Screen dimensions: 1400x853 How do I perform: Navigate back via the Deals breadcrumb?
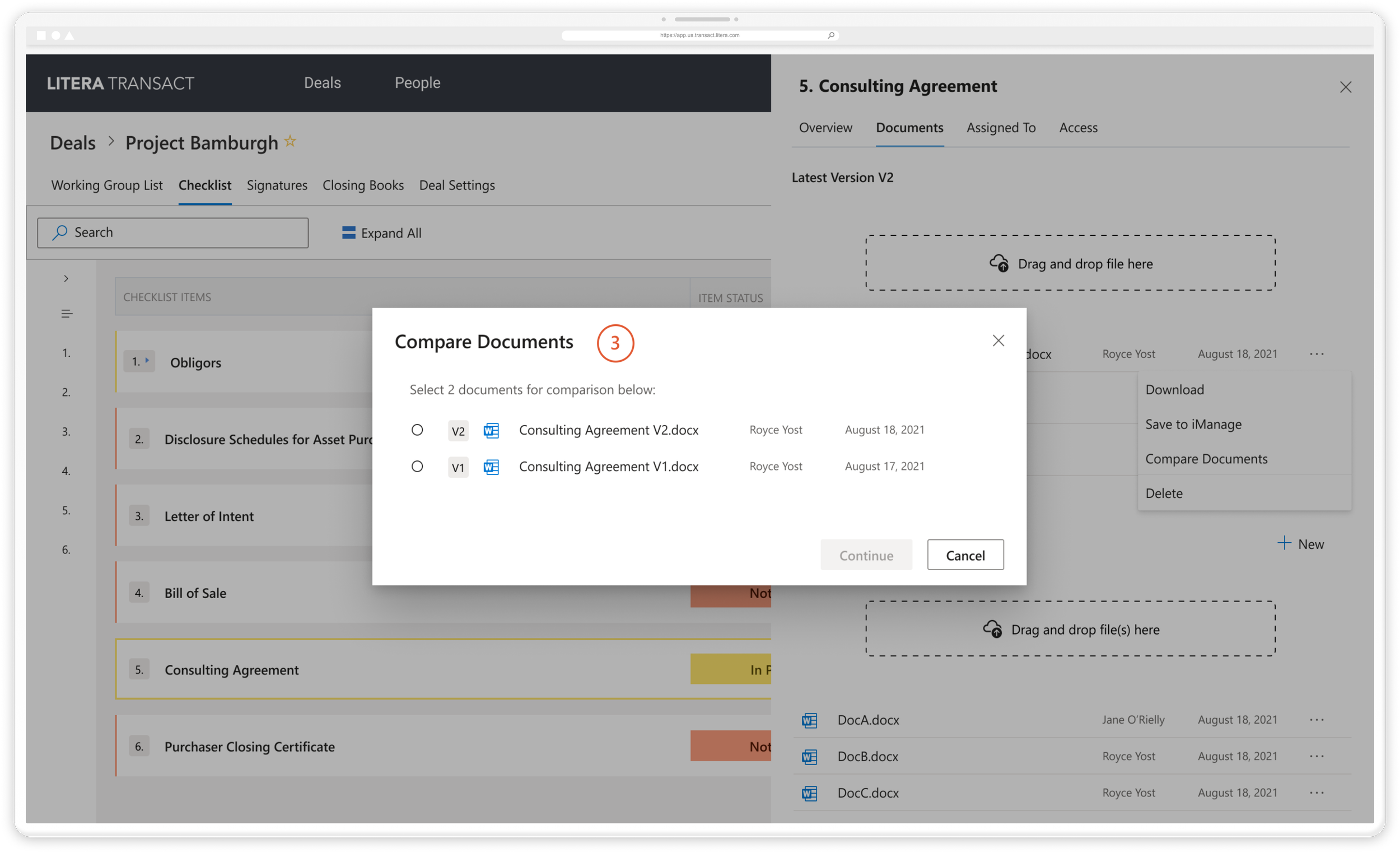pyautogui.click(x=72, y=142)
